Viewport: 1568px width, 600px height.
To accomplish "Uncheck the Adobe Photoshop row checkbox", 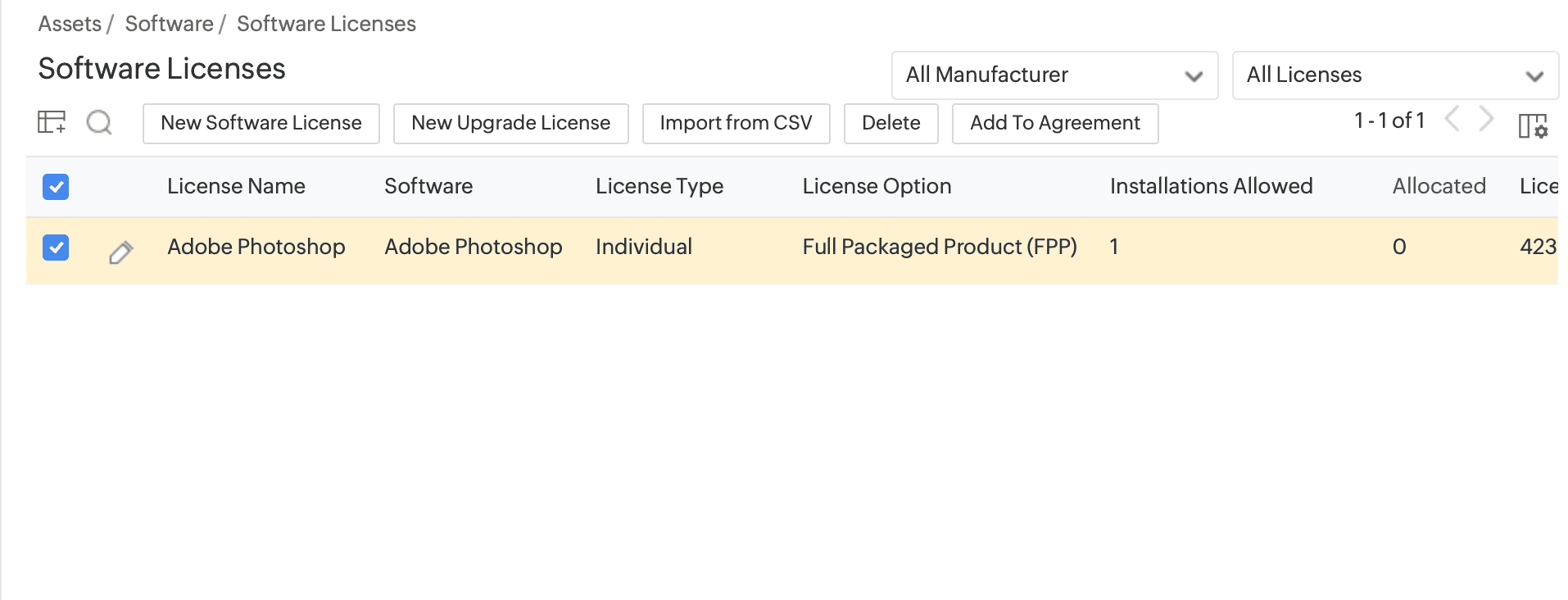I will 56,248.
